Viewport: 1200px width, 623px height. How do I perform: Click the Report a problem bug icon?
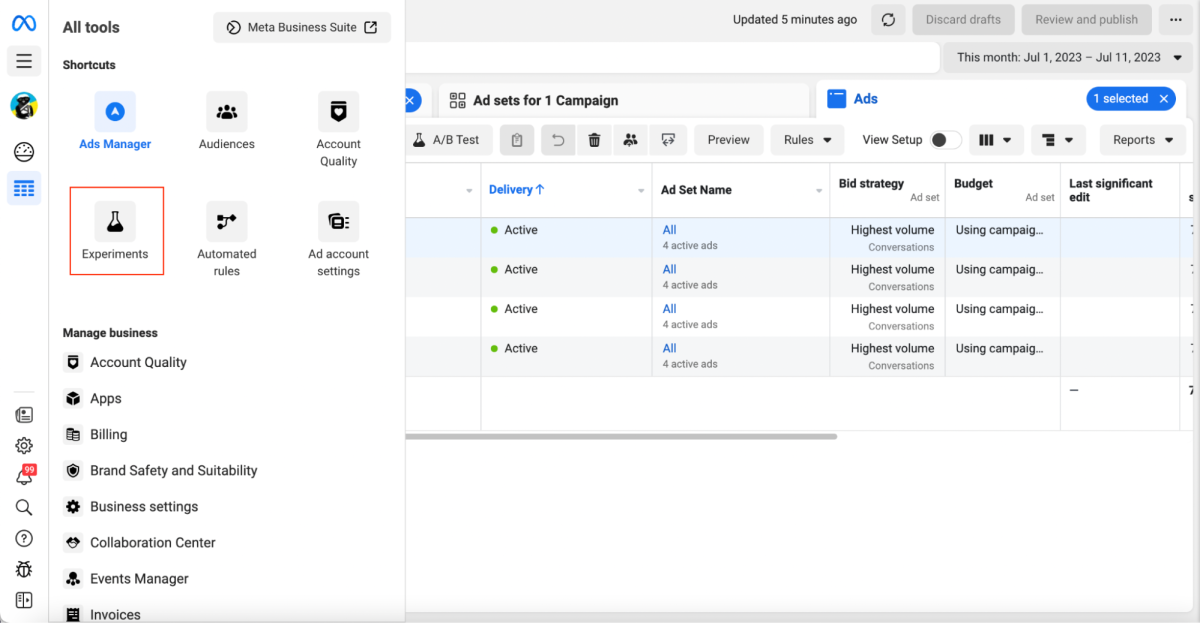24,569
